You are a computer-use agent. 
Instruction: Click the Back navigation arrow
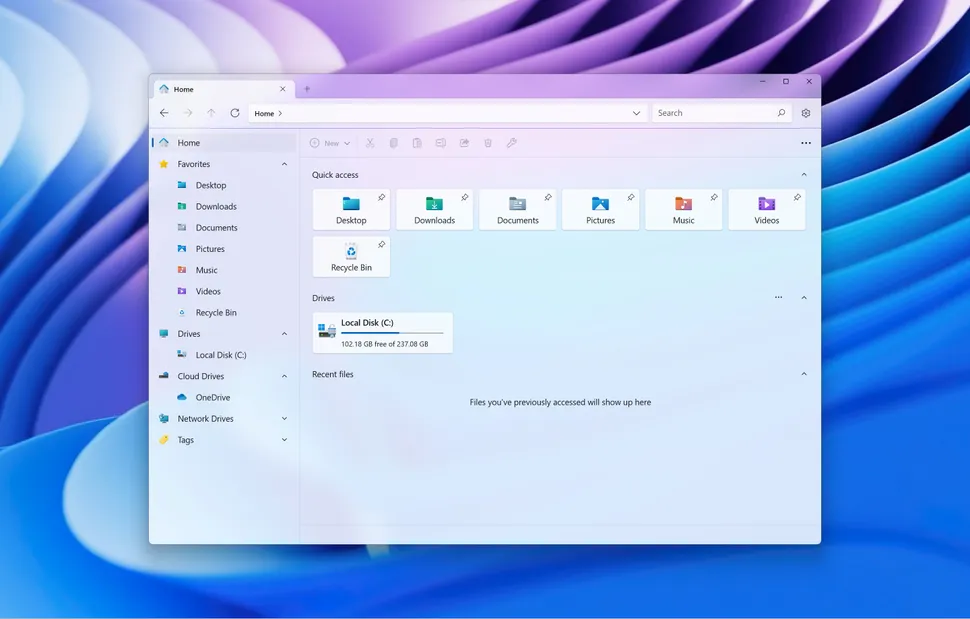(x=164, y=113)
